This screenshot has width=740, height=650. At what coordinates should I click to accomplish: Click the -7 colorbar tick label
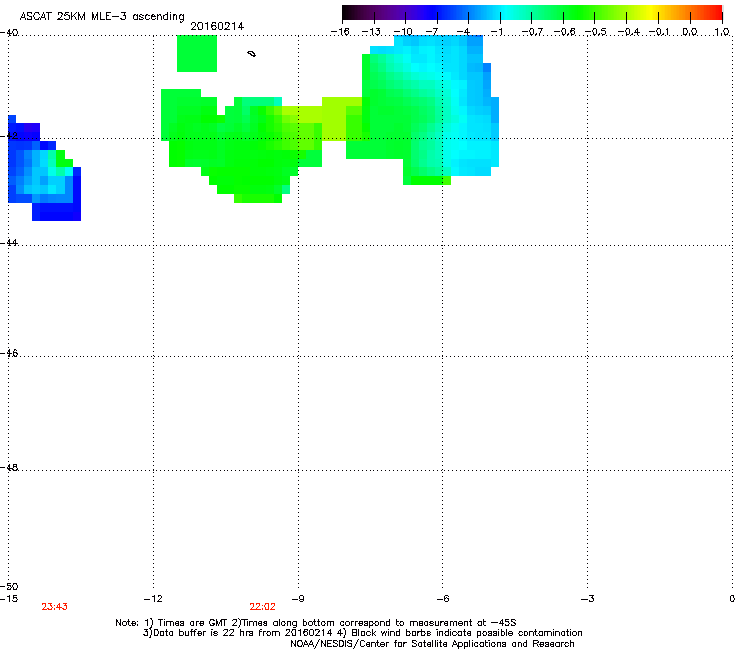coord(432,32)
